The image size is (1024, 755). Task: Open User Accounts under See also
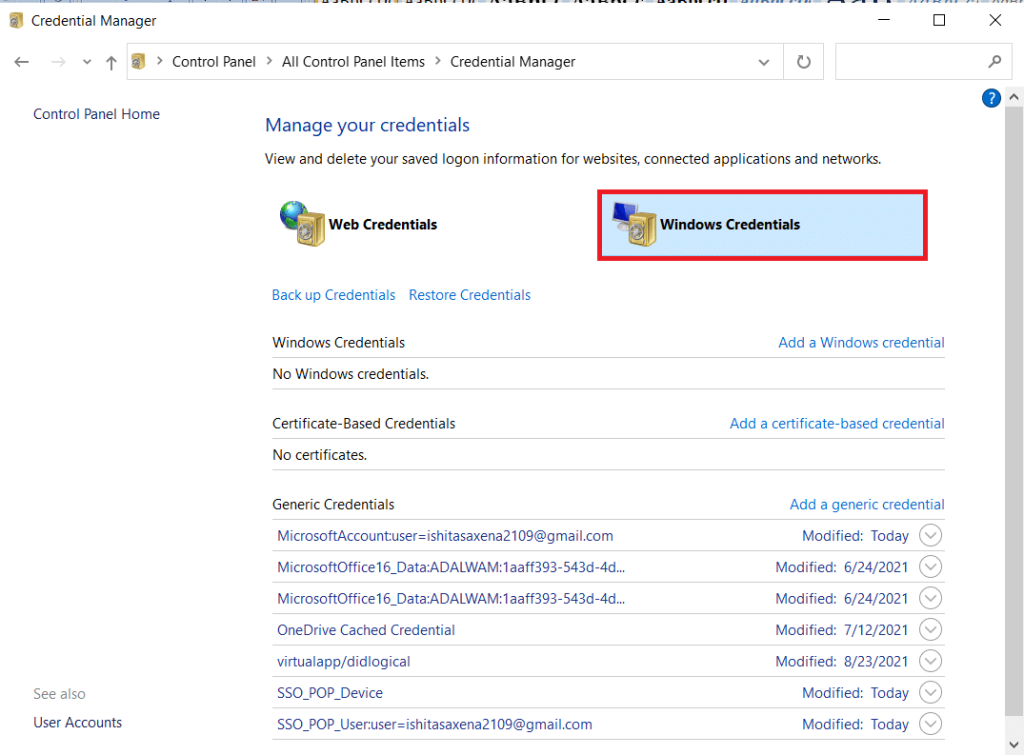78,723
